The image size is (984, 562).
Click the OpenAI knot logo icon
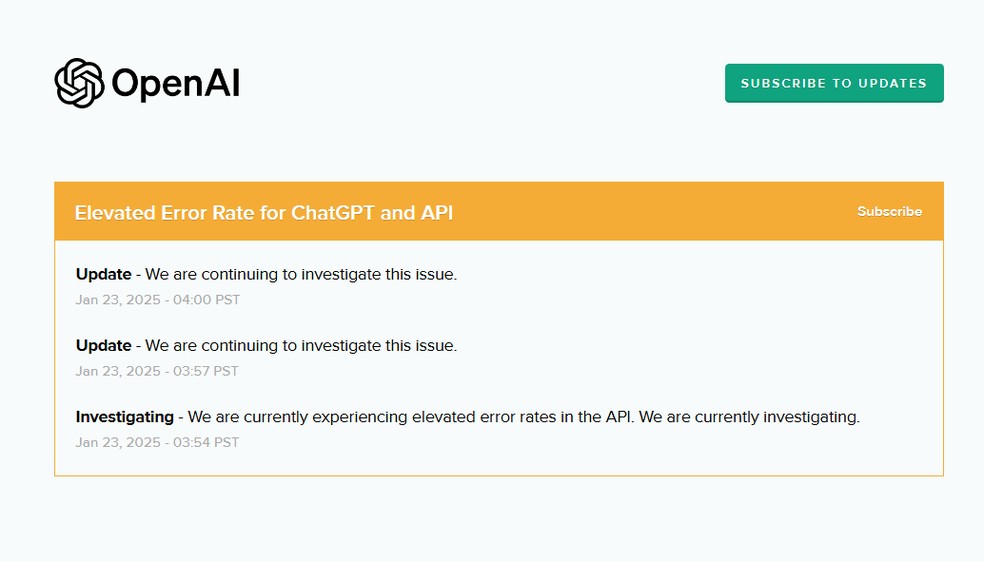[x=79, y=83]
